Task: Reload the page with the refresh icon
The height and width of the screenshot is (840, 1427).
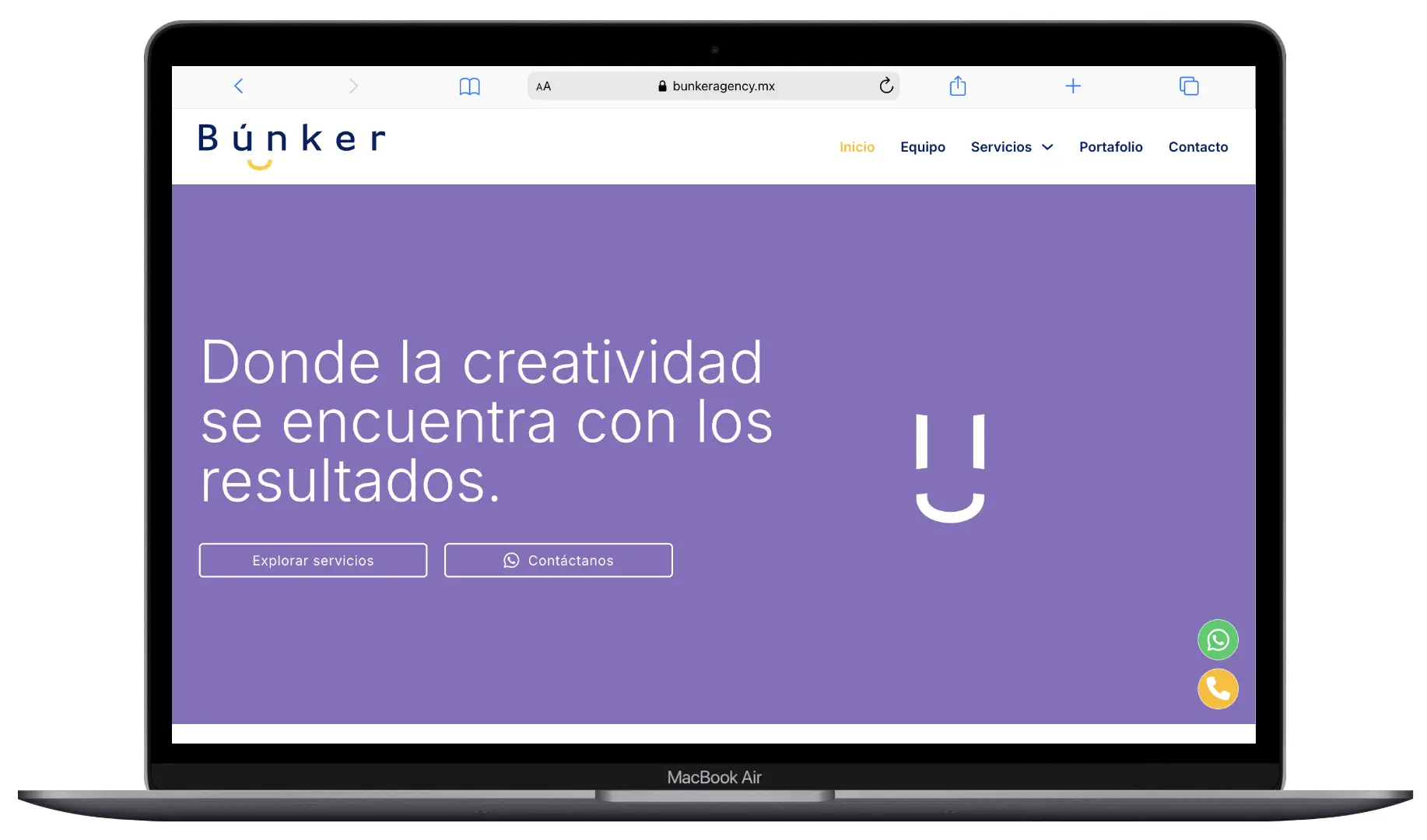Action: point(886,86)
